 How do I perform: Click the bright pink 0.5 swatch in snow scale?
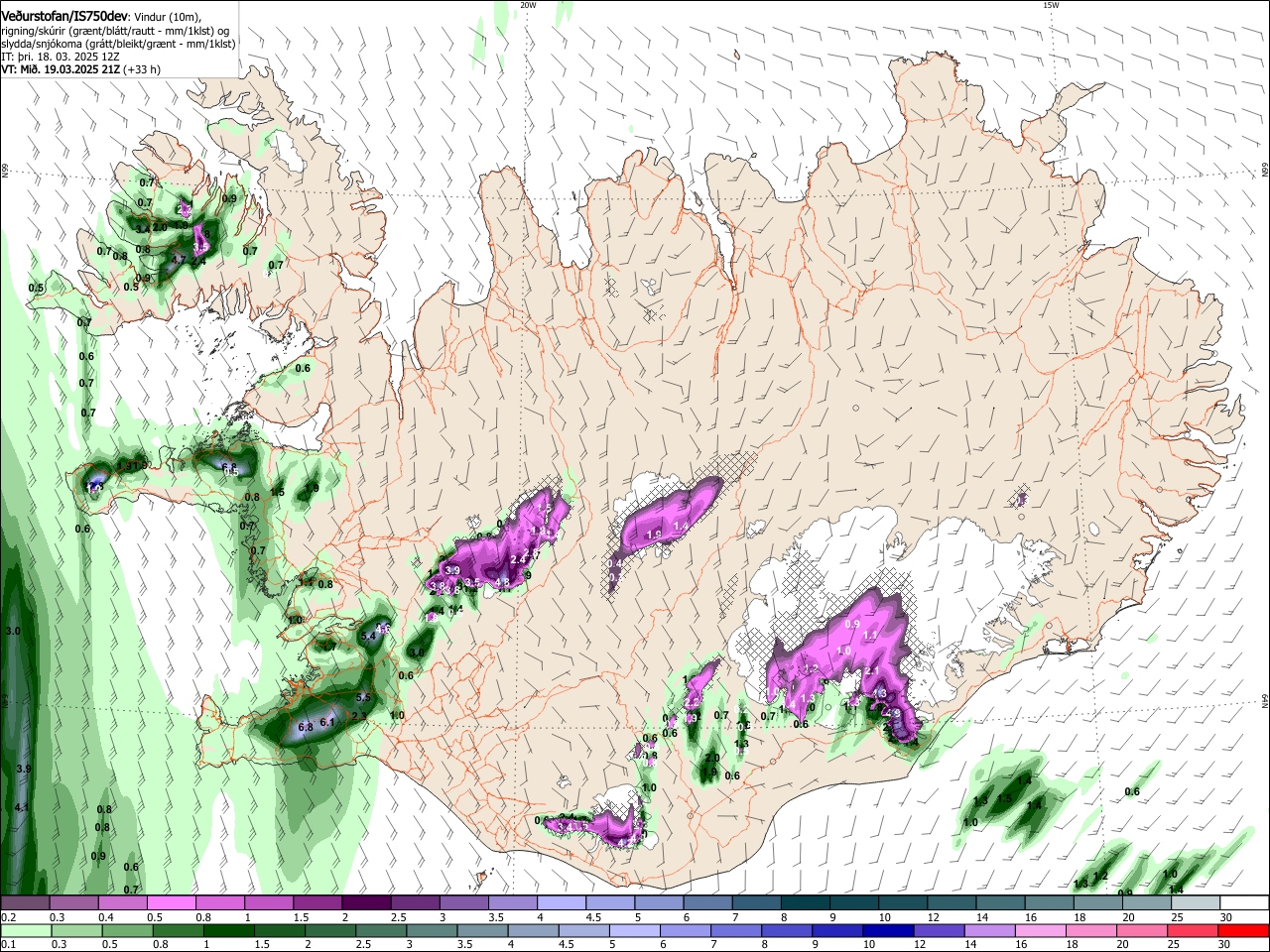pos(171,903)
